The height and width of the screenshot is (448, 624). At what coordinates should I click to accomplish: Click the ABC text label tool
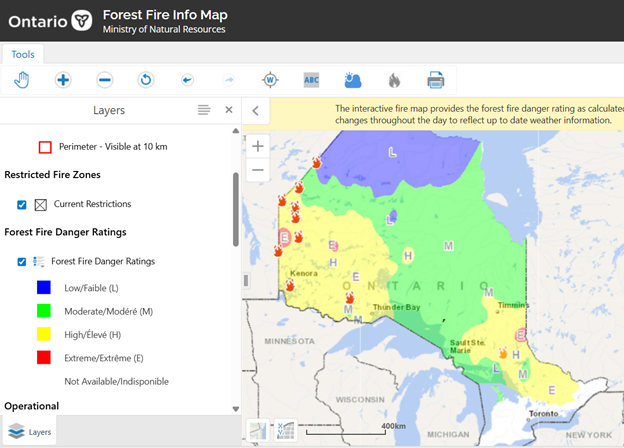311,79
